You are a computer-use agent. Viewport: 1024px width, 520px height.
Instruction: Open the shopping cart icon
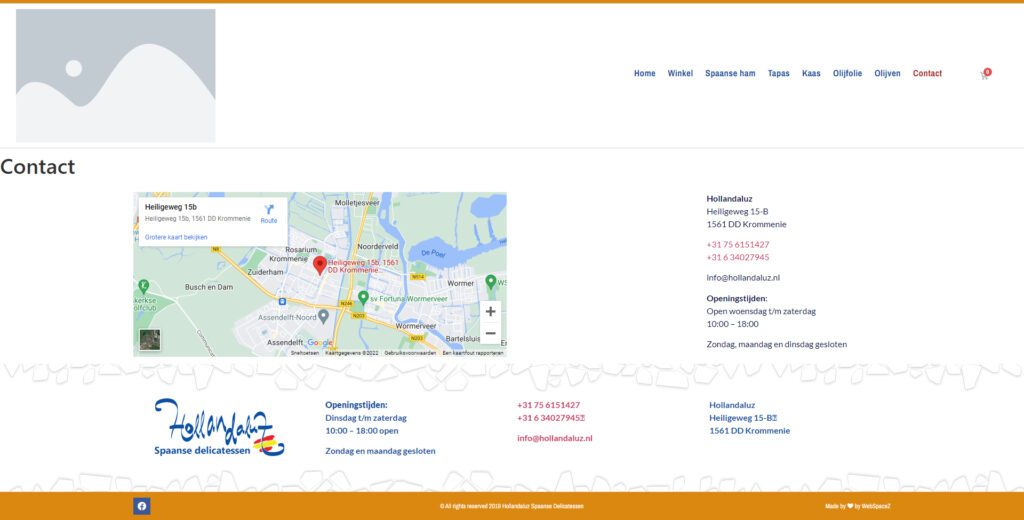tap(985, 74)
